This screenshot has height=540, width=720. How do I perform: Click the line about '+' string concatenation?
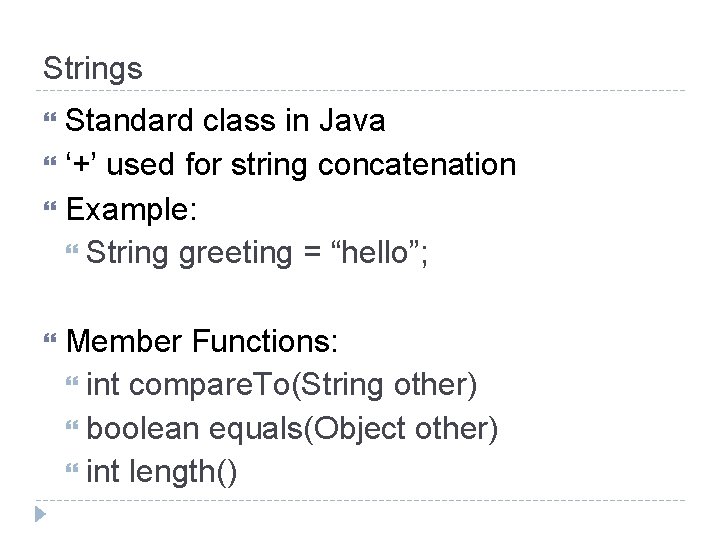click(x=290, y=166)
